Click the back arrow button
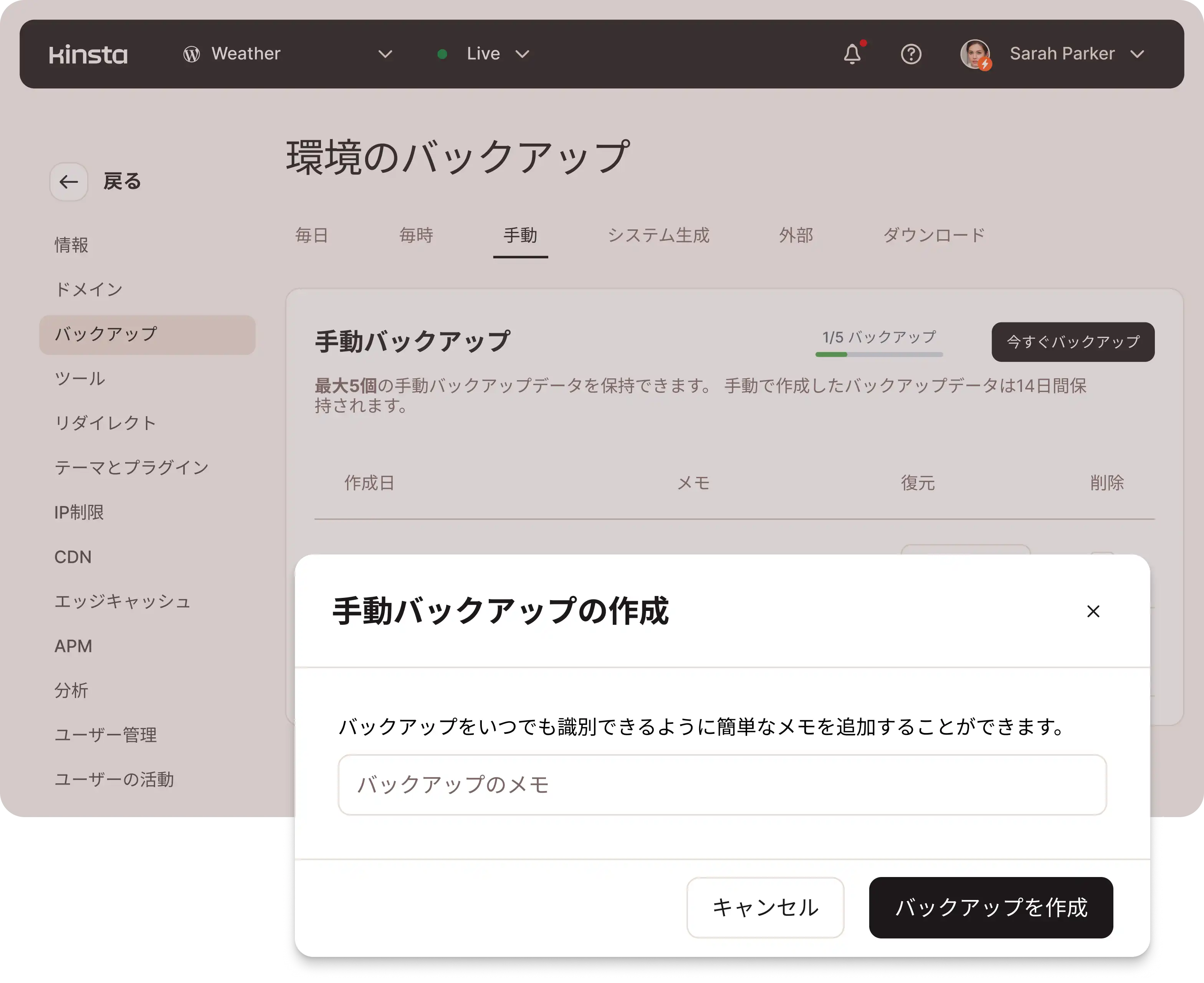This screenshot has height=983, width=1204. tap(68, 182)
